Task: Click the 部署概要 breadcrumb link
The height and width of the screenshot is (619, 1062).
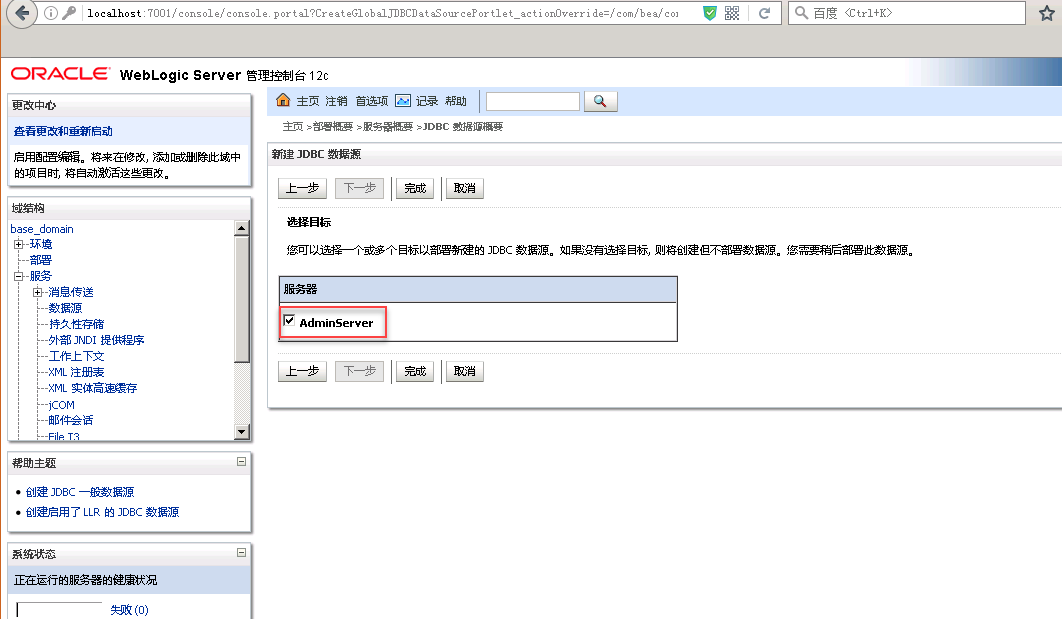Action: pos(333,127)
